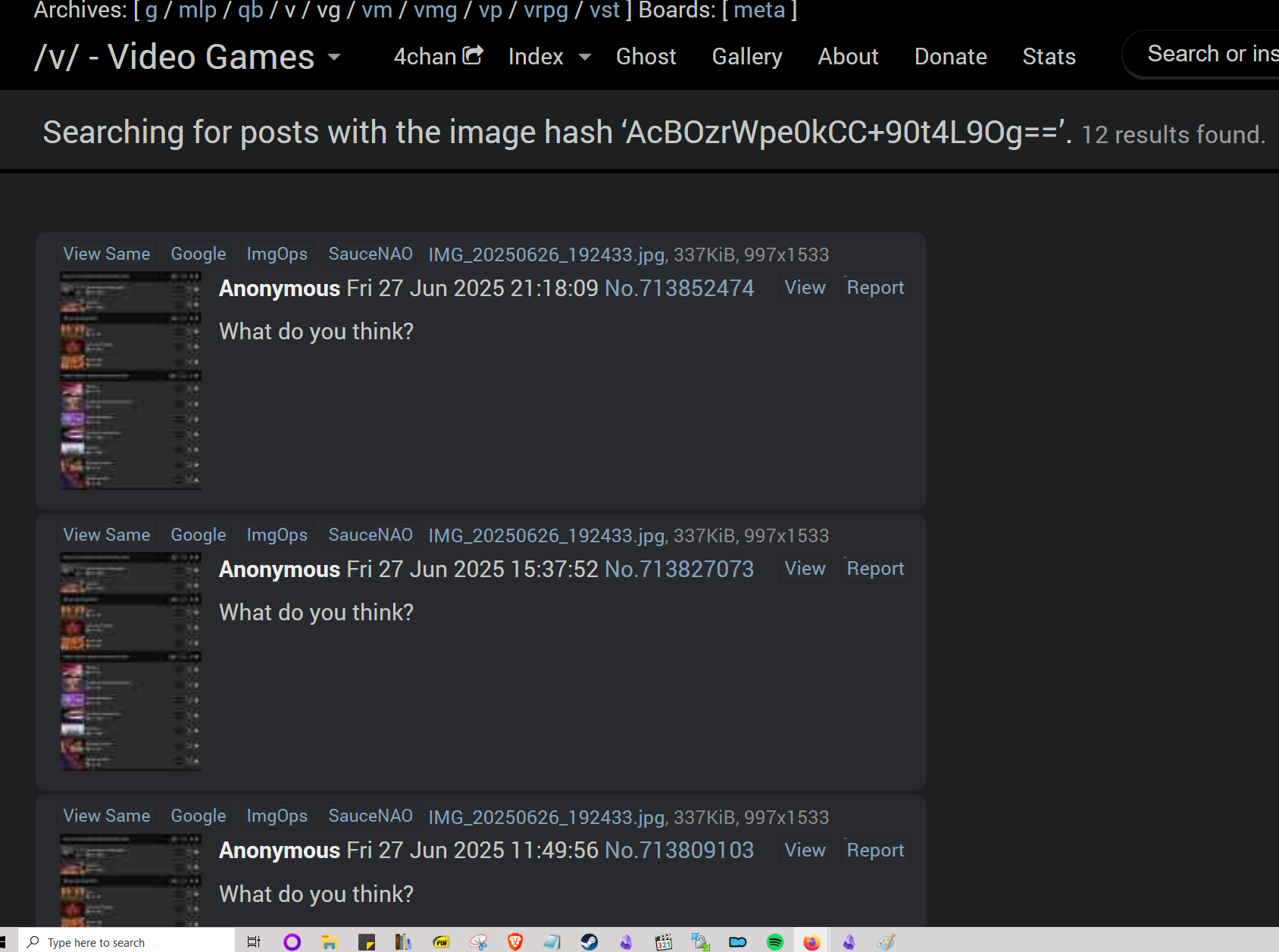
Task: Report post No.713827073
Action: point(875,569)
